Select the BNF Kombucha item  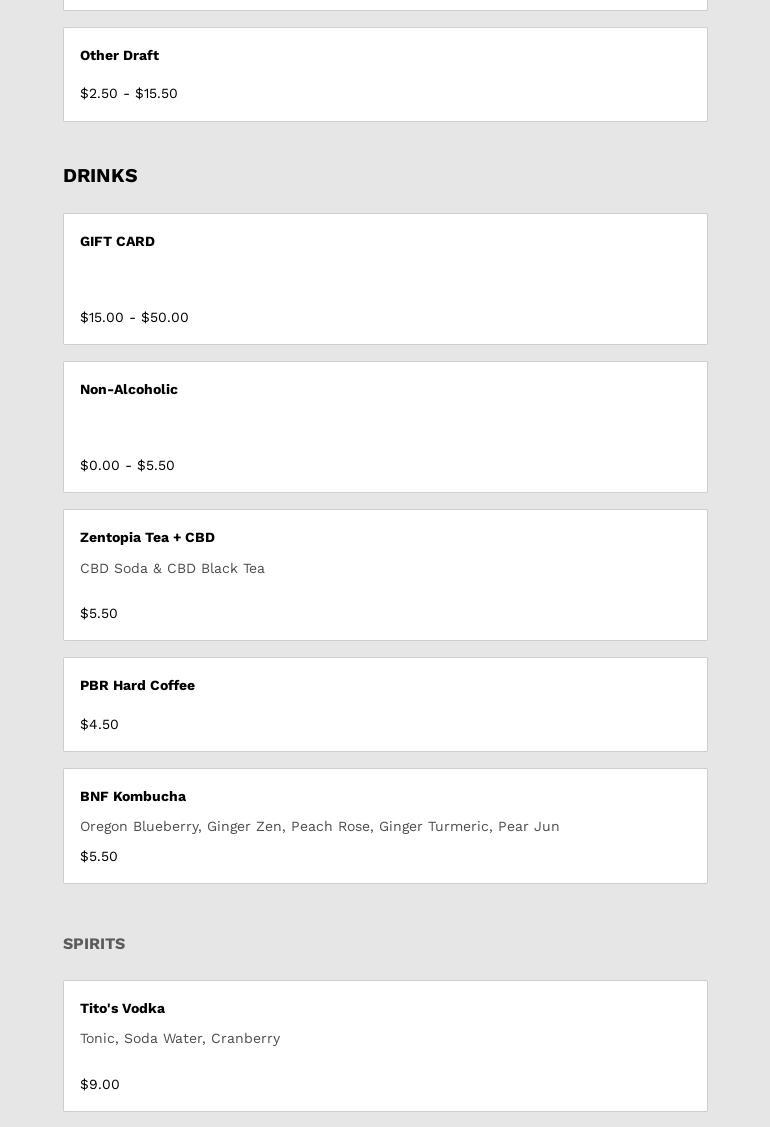[x=385, y=826]
